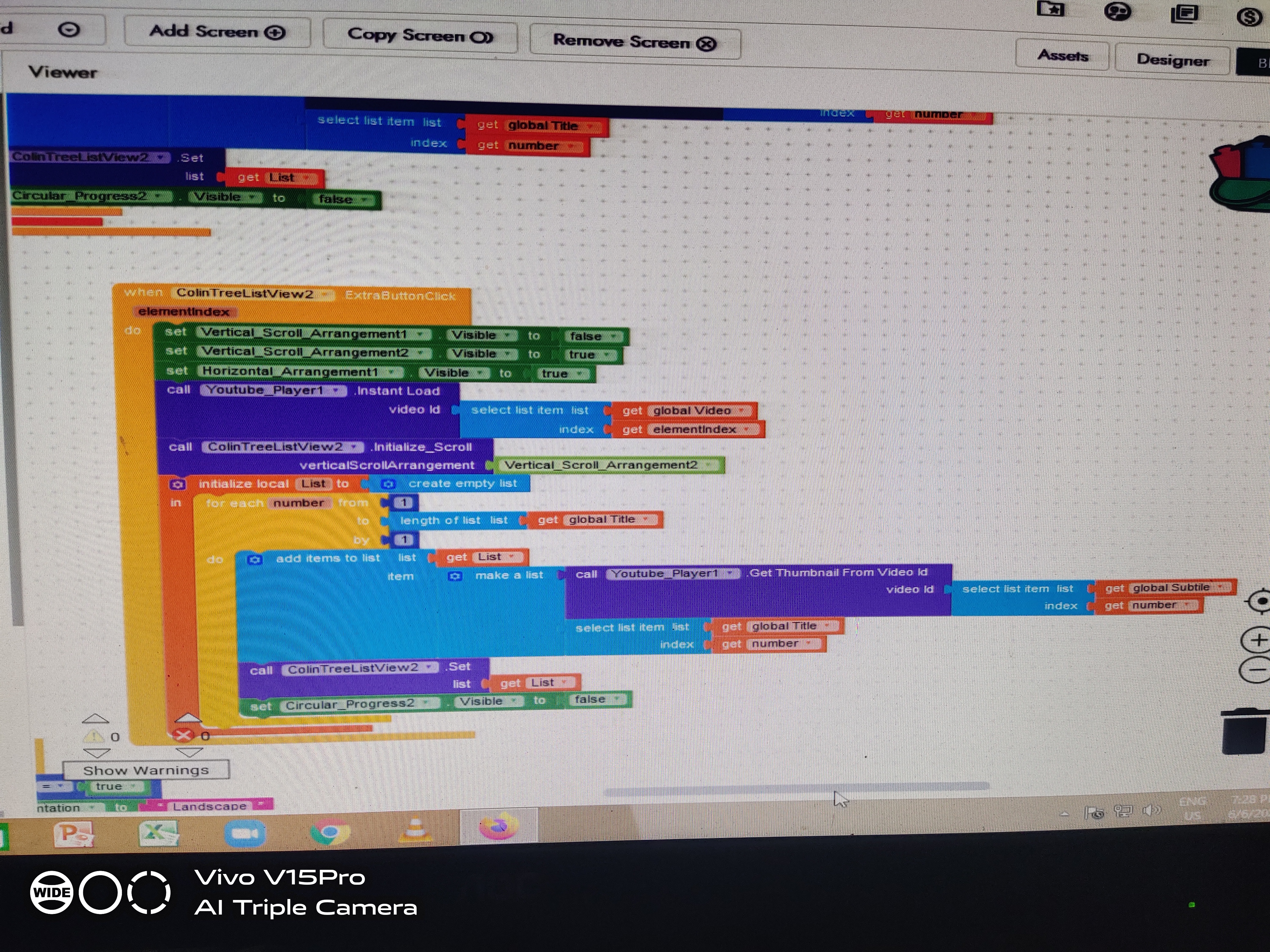
Task: Click the red error X indicator
Action: (183, 735)
